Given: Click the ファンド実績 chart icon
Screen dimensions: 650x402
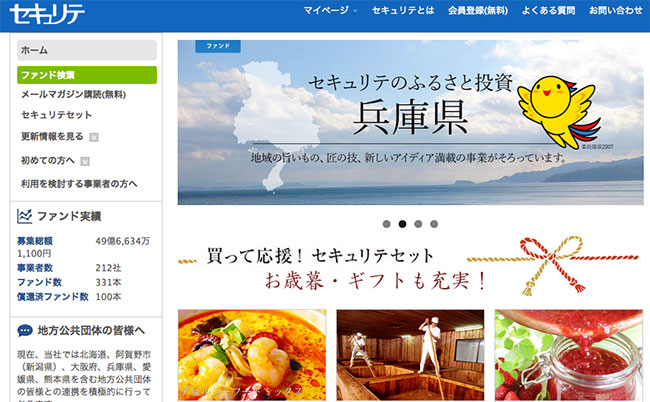Looking at the screenshot, I should pos(24,216).
